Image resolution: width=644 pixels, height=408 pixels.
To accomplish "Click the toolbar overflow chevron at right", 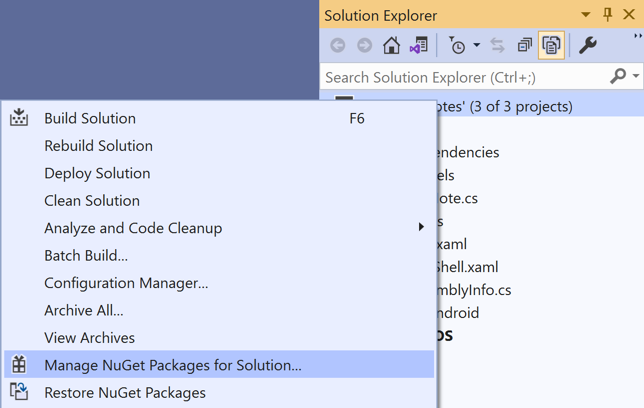I will (x=638, y=38).
